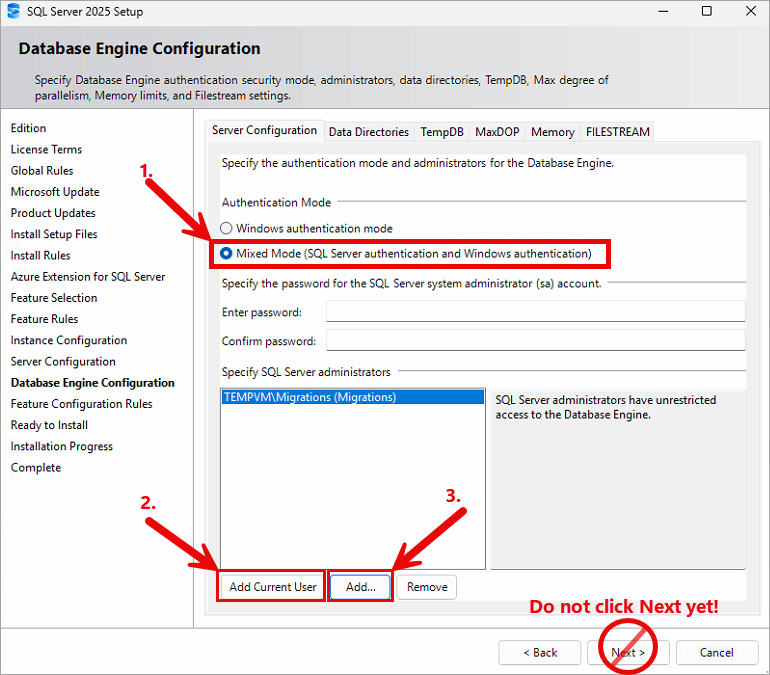Go back with the Back button
This screenshot has width=770, height=675.
tap(540, 653)
